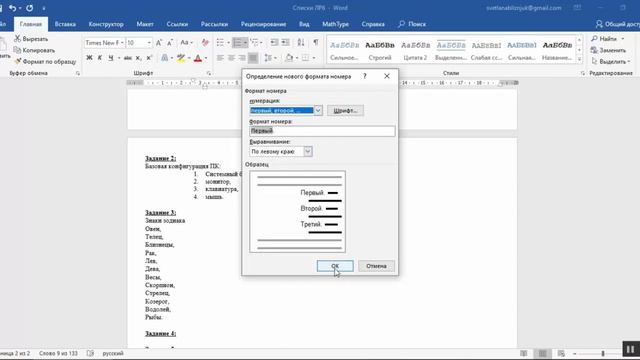Open the Макет ribbon tab
This screenshot has width=640, height=360.
coord(145,24)
